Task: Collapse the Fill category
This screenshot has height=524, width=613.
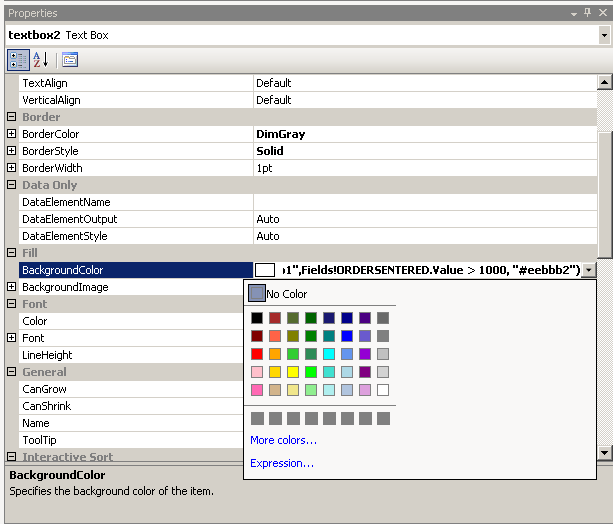Action: pos(12,253)
